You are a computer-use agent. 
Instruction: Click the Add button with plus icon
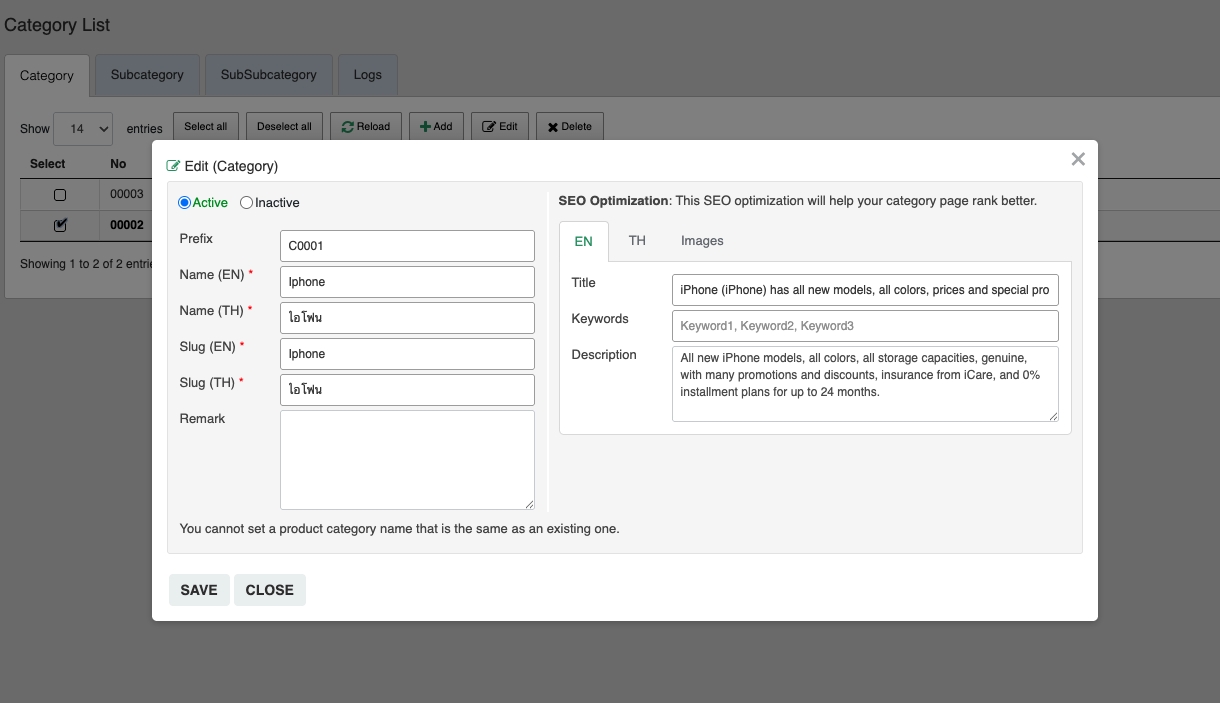(x=435, y=127)
